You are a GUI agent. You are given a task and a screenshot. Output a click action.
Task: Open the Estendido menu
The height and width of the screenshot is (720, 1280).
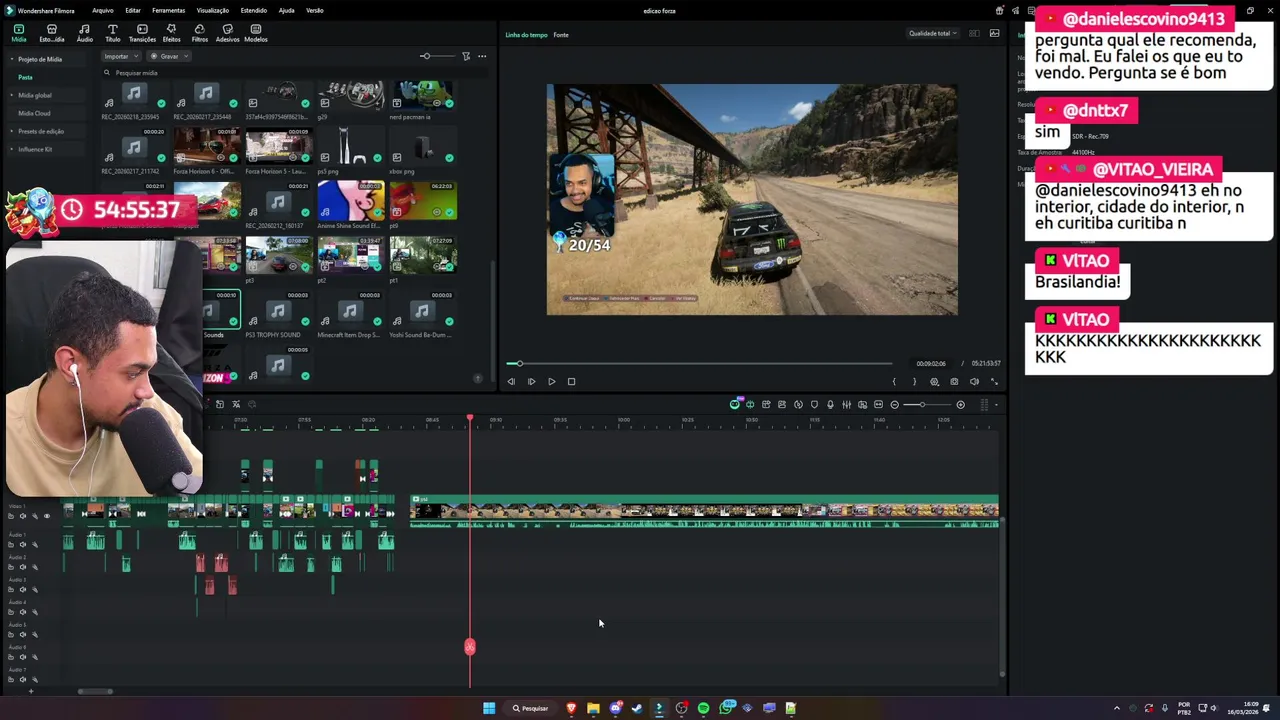(x=254, y=10)
